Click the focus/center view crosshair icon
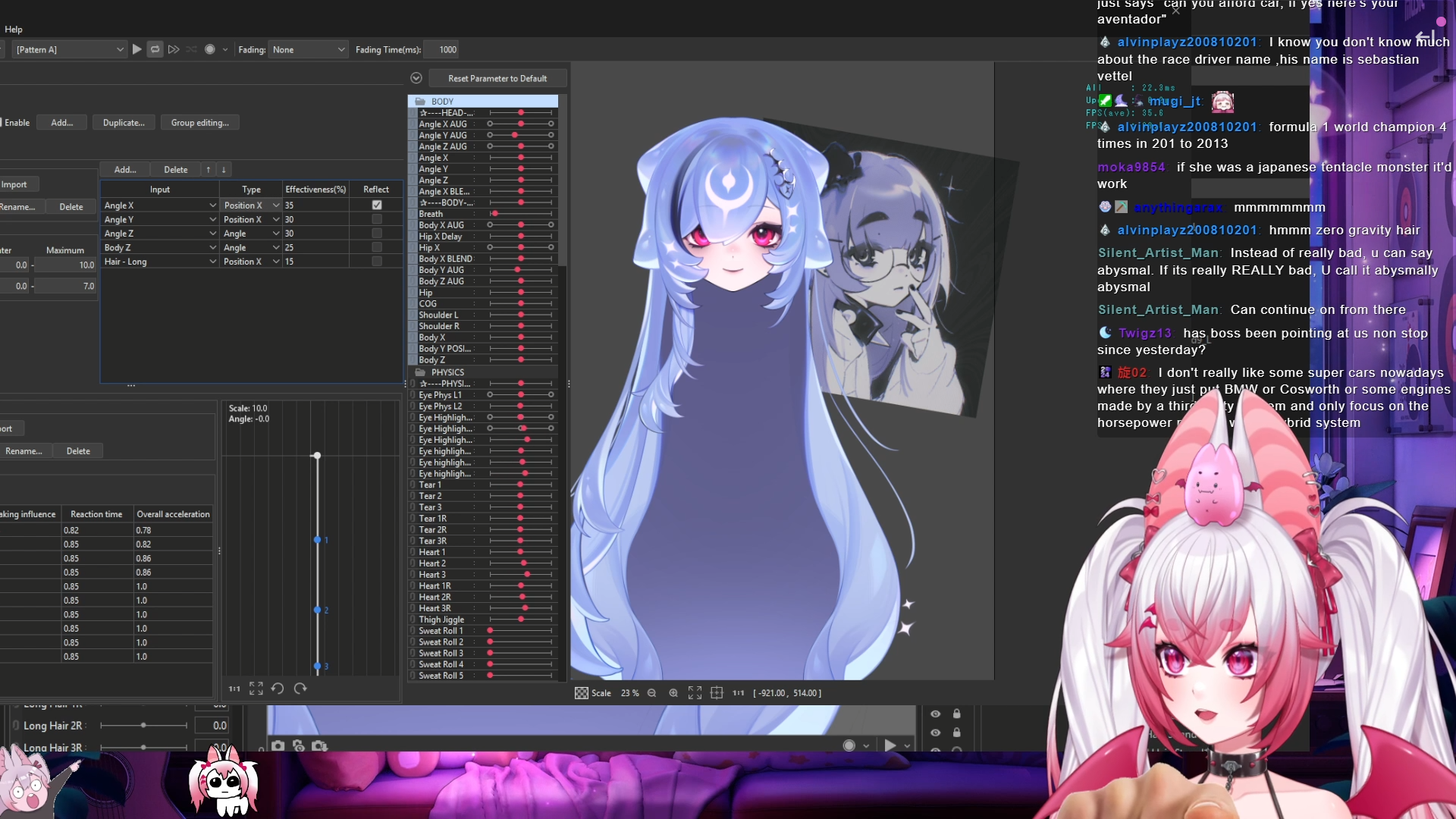 (x=717, y=693)
